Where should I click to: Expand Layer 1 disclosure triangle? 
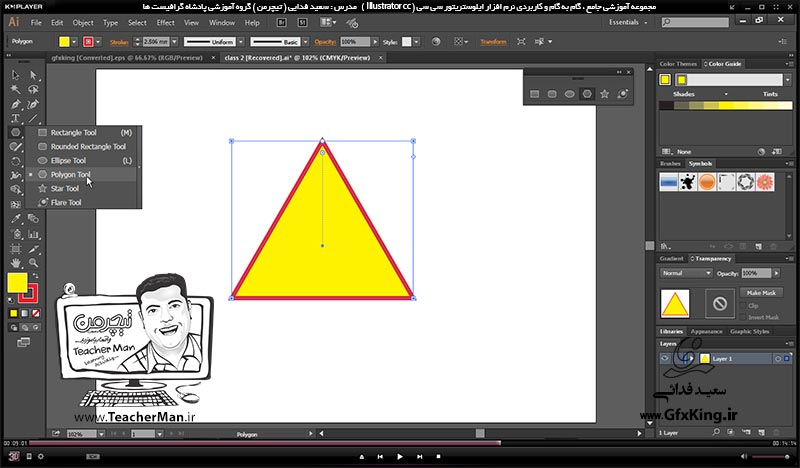point(692,359)
